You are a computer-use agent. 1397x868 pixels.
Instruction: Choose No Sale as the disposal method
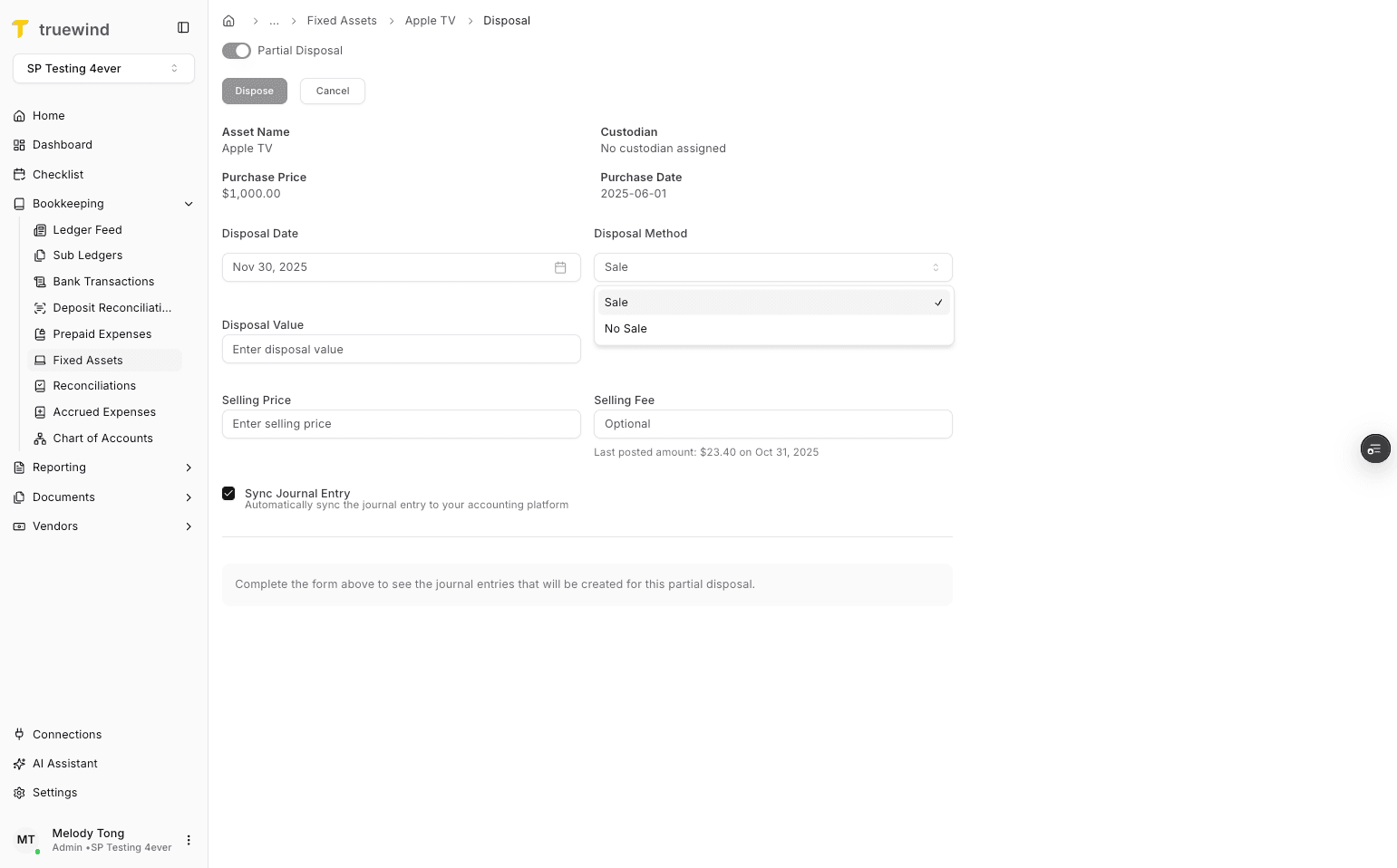(625, 328)
